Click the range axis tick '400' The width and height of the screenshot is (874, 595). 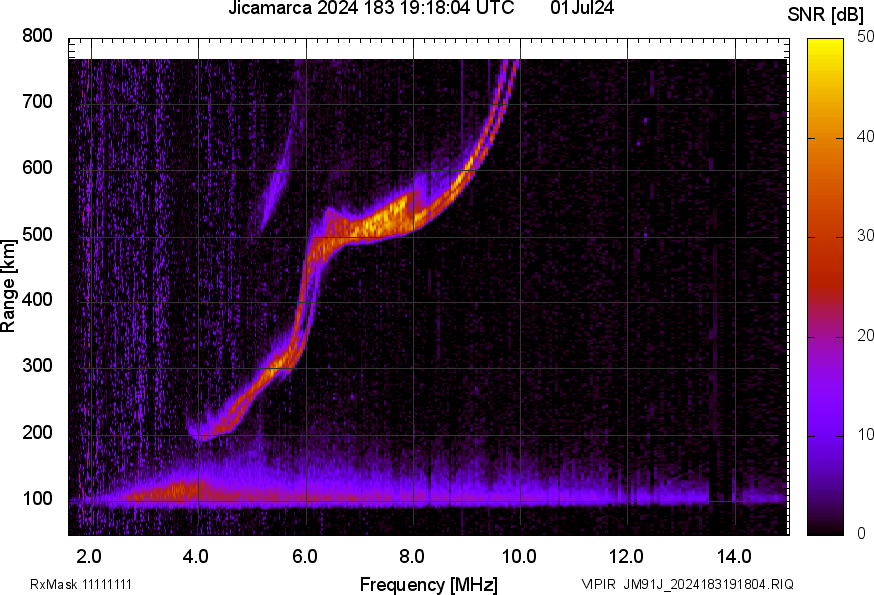coord(37,299)
